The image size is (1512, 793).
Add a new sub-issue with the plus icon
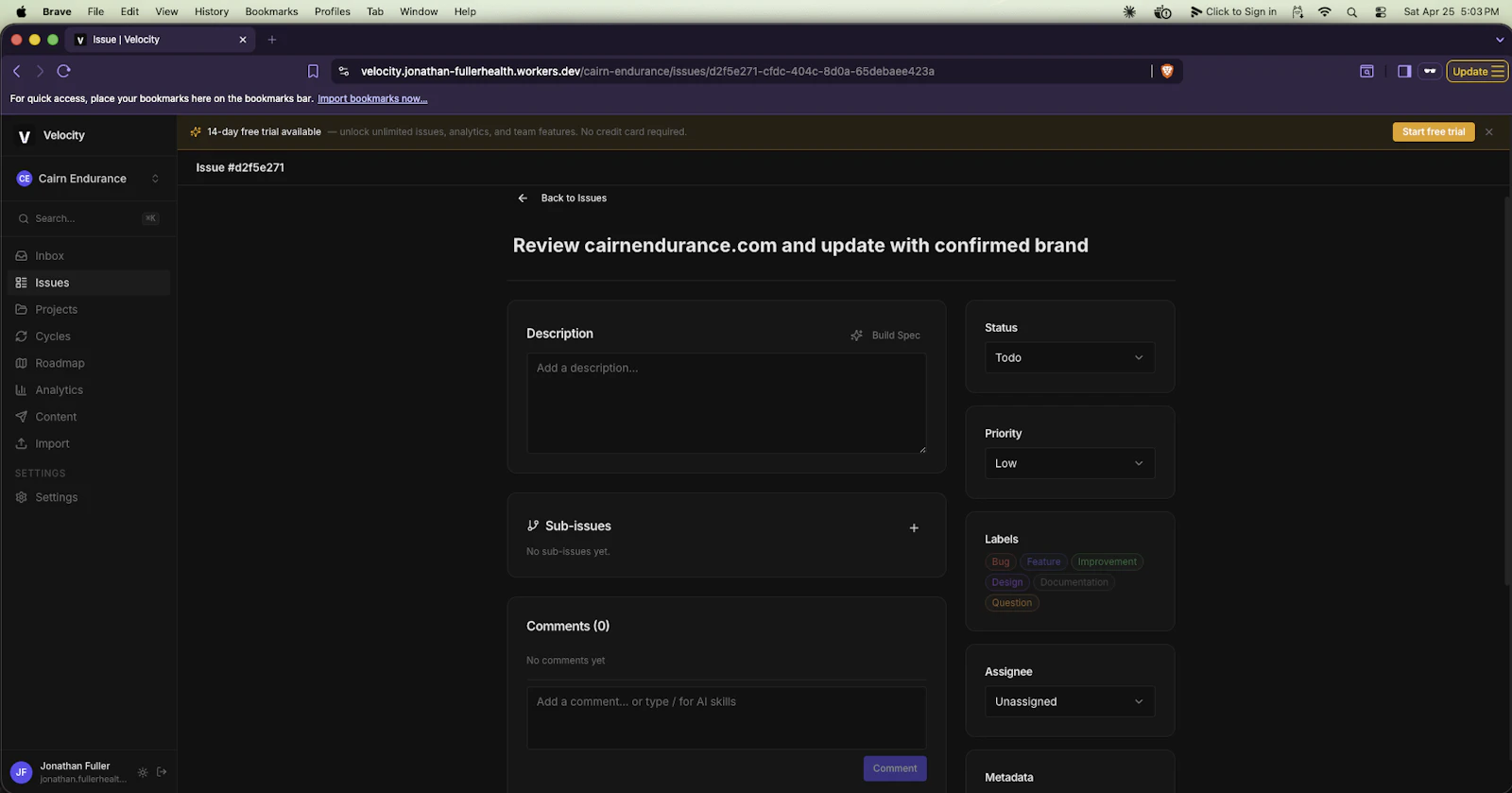coord(914,527)
